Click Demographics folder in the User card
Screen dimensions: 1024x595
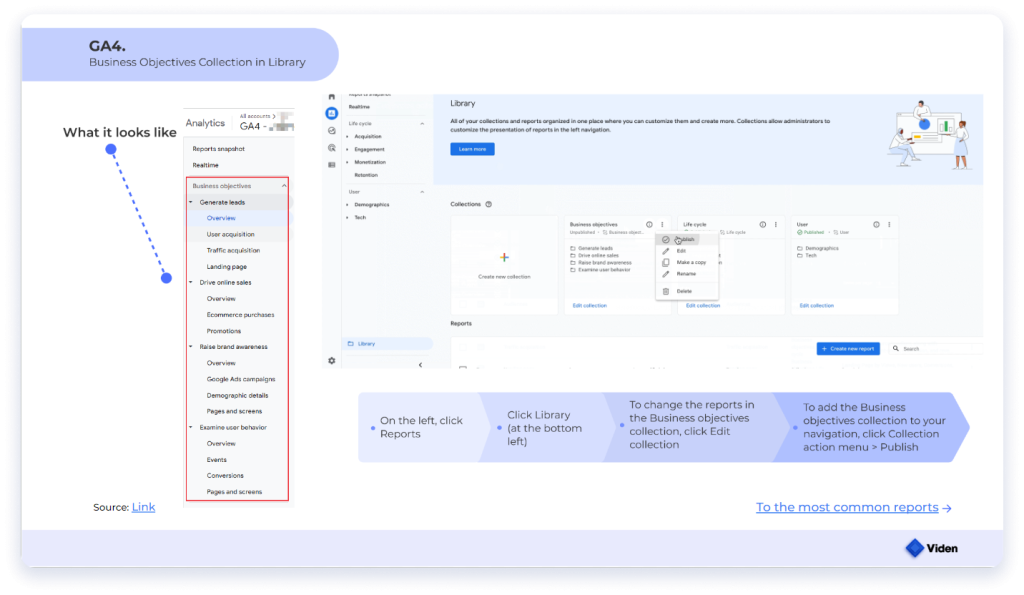818,248
